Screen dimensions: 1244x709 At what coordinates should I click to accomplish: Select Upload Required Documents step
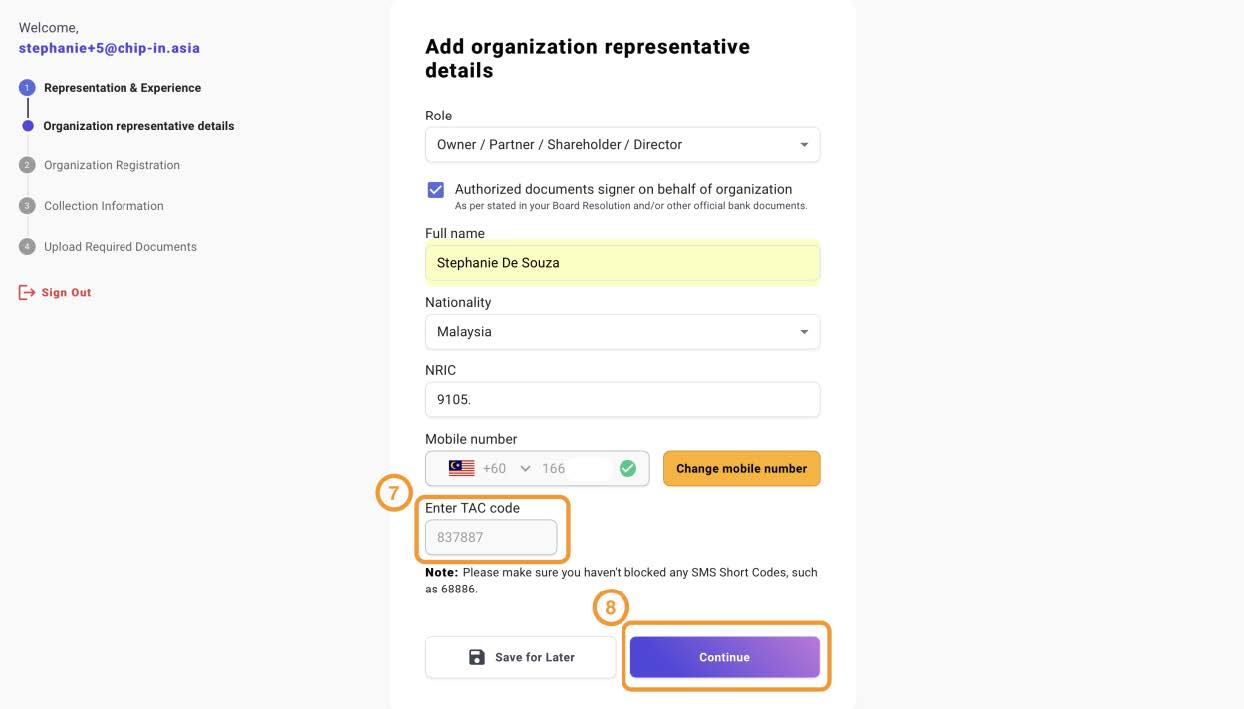coord(120,247)
